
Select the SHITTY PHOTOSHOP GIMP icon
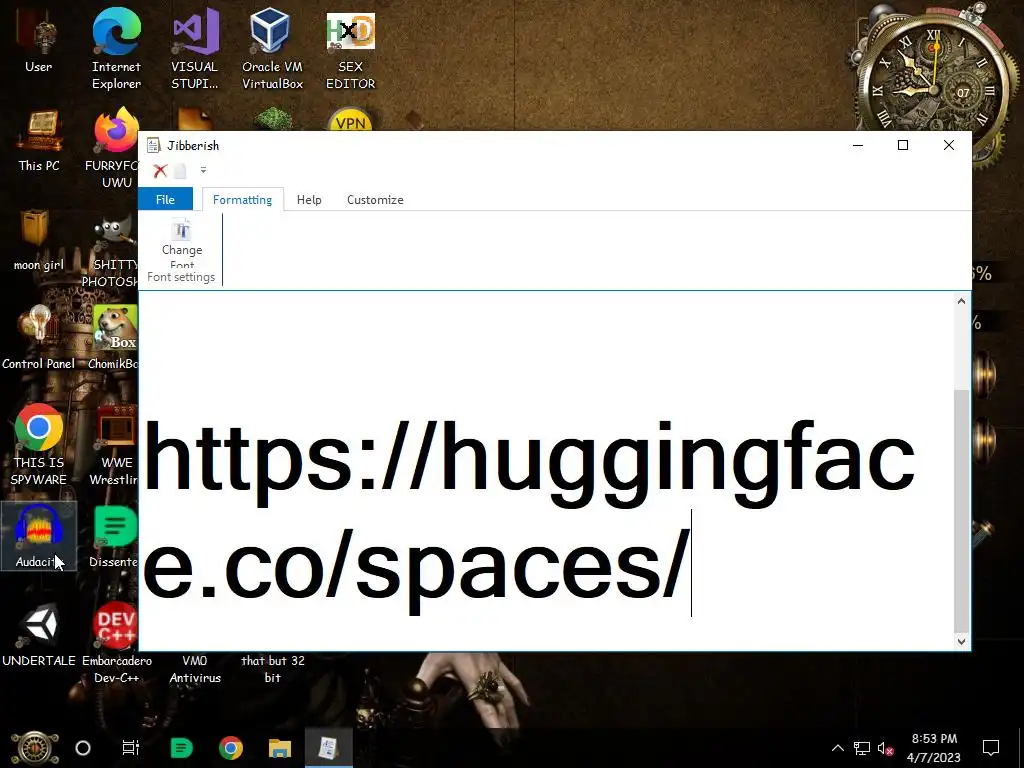click(111, 251)
